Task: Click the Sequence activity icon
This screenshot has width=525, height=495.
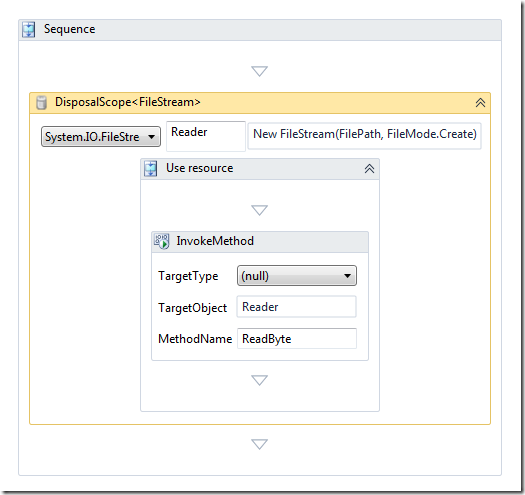Action: coord(28,29)
